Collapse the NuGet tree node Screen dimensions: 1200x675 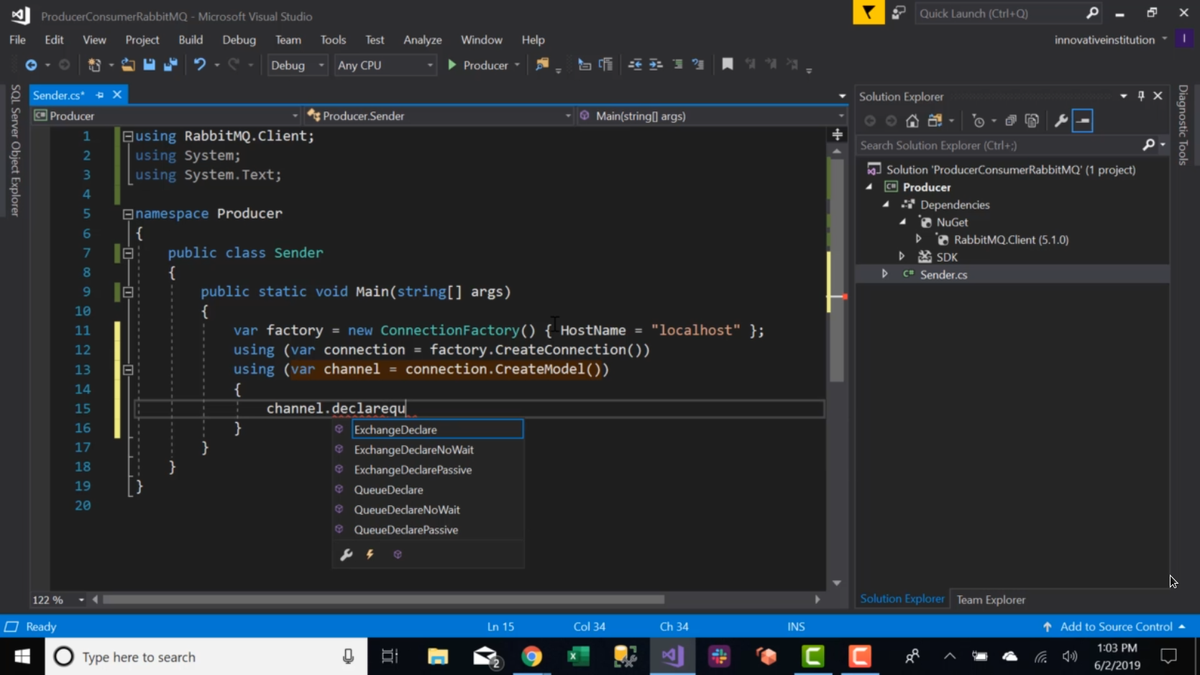coord(903,222)
